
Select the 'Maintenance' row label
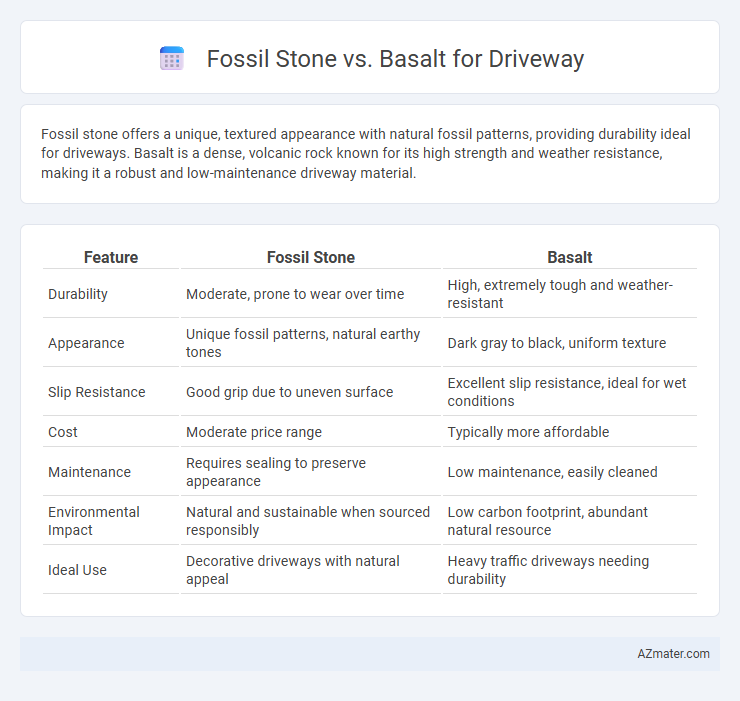click(x=89, y=472)
